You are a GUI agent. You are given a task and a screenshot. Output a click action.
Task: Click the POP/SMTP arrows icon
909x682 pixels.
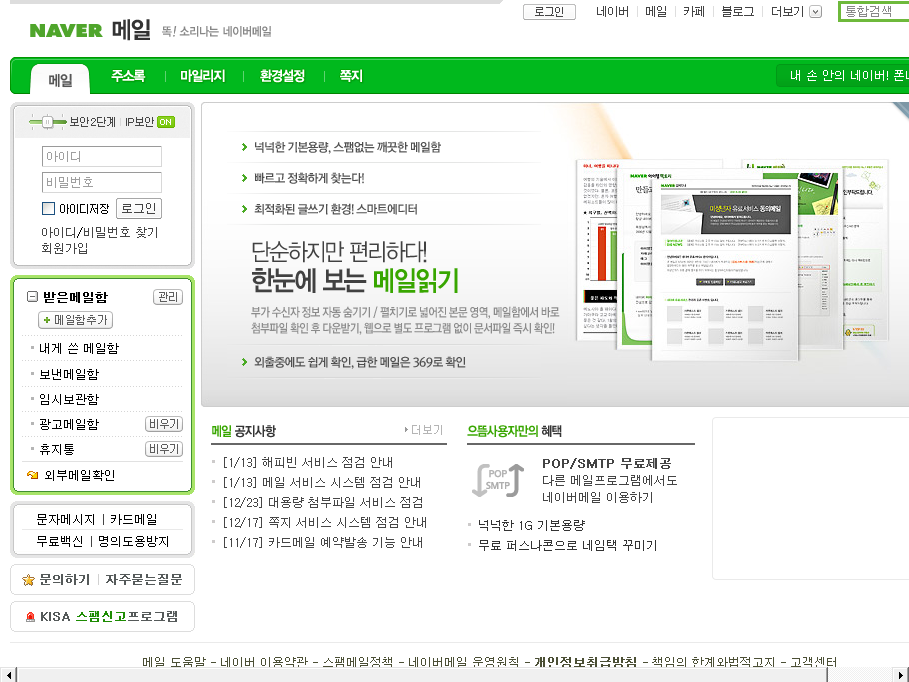pyautogui.click(x=499, y=480)
